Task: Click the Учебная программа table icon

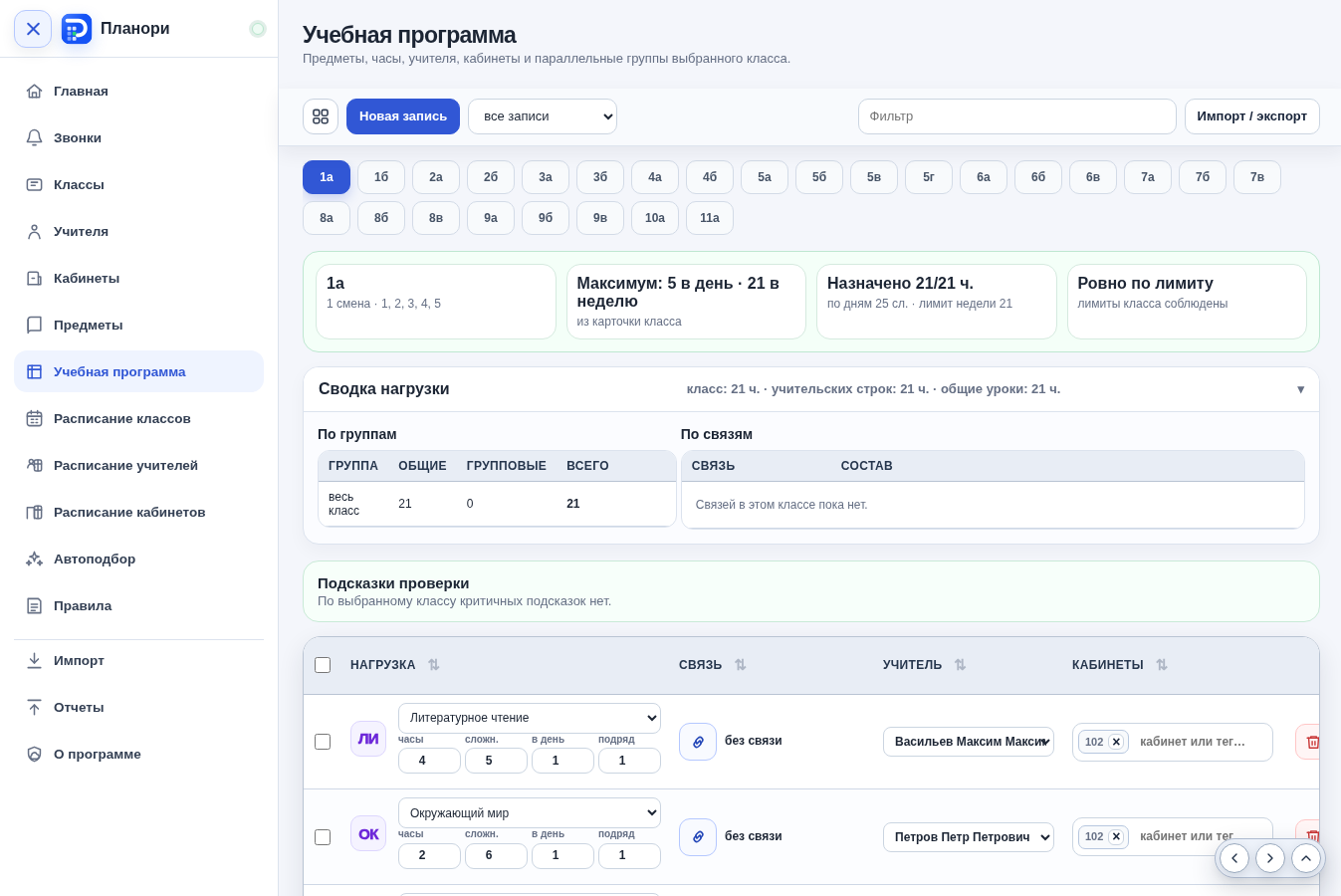Action: pos(34,371)
